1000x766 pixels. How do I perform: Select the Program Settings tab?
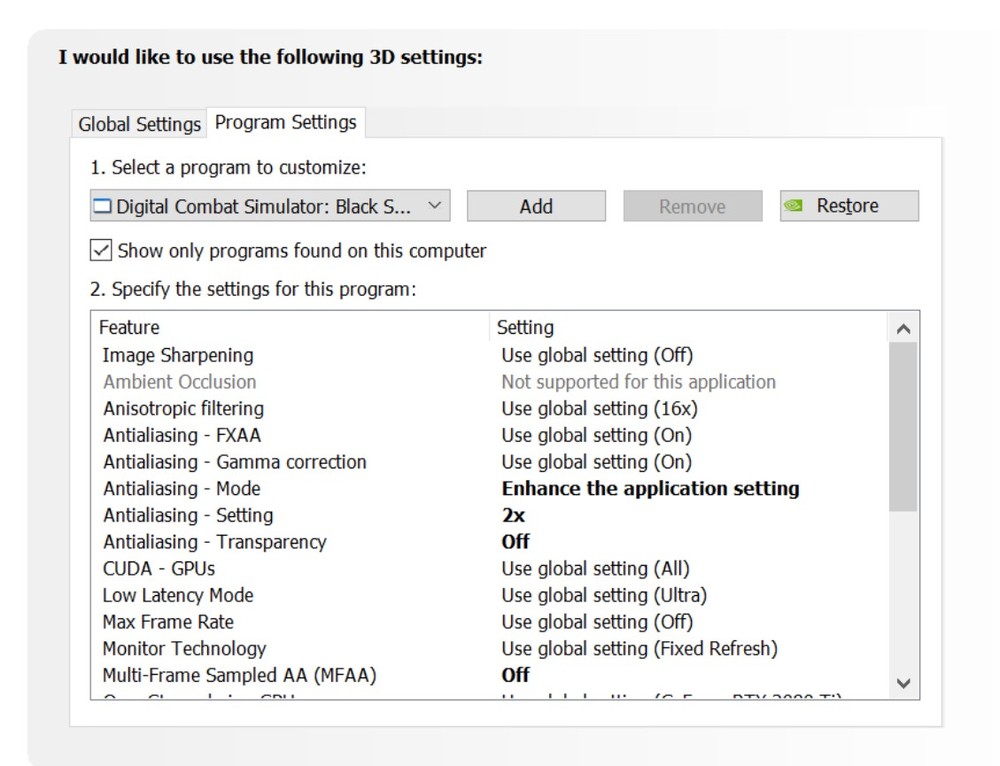pos(286,122)
